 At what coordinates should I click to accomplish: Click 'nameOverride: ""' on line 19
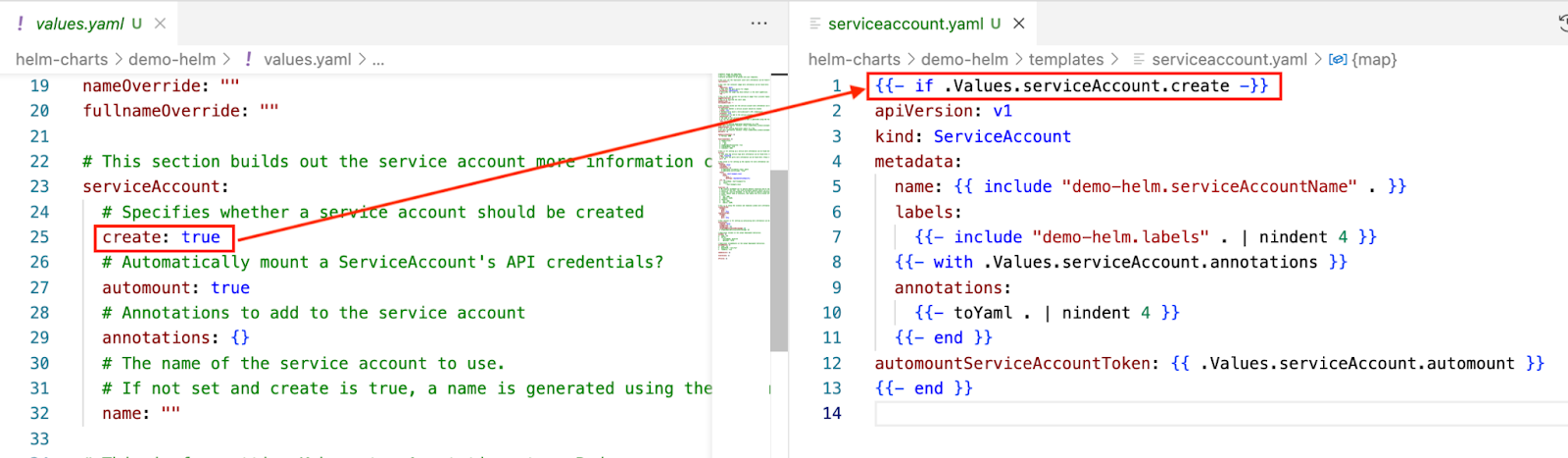coord(161,86)
